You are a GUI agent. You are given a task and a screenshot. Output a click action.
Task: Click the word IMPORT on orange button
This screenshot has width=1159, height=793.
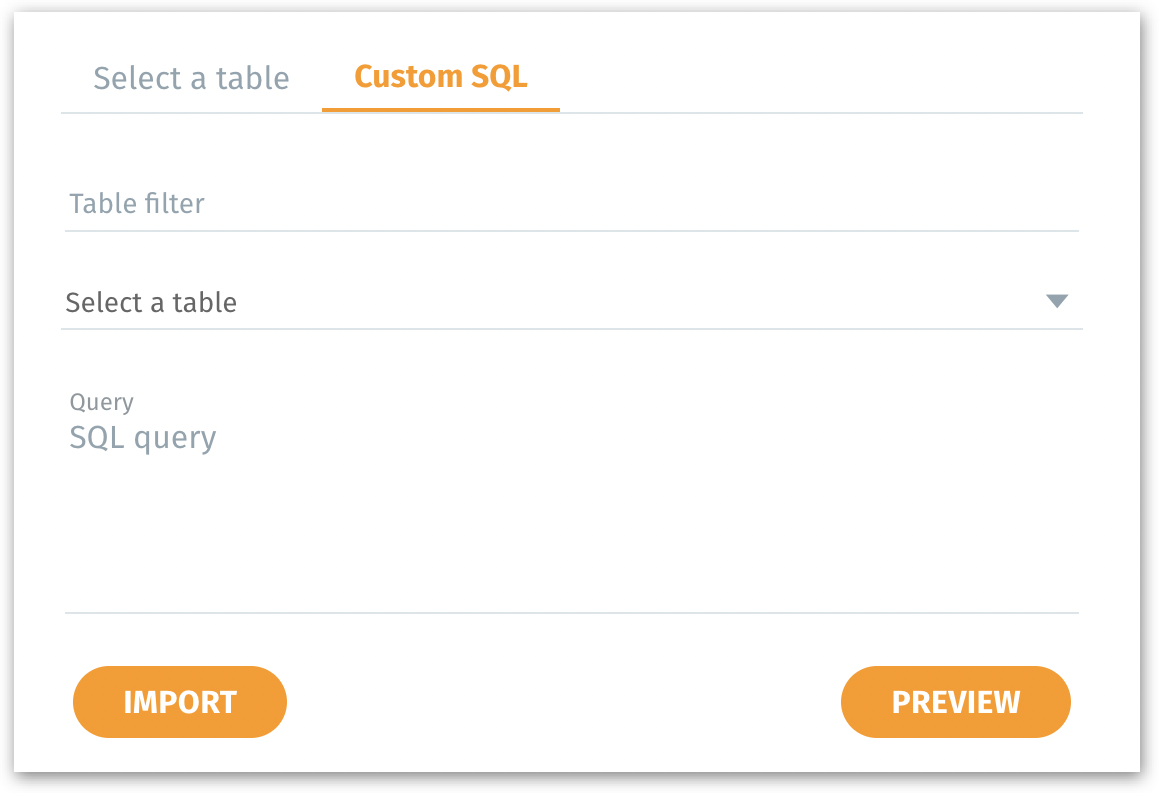[180, 702]
